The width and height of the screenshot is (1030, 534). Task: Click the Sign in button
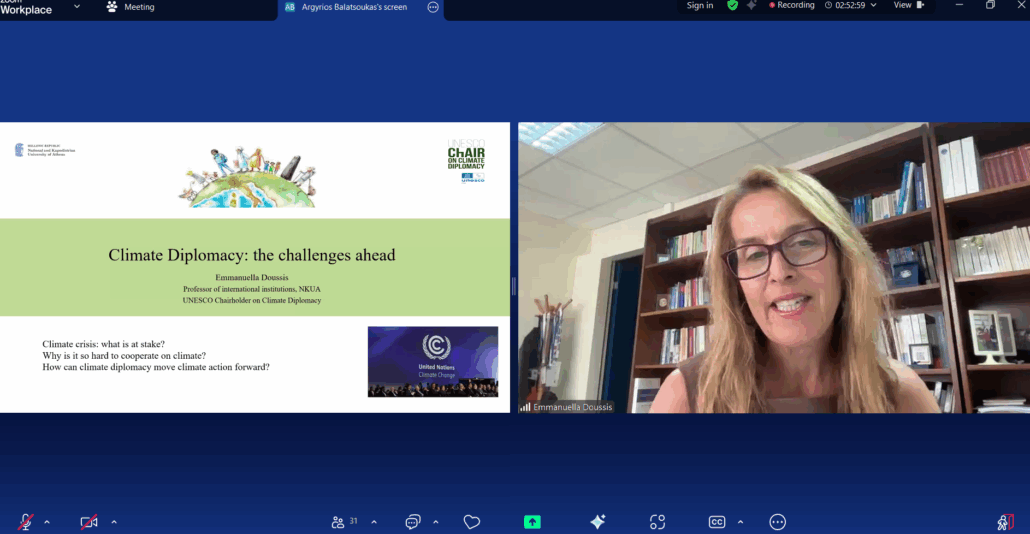pyautogui.click(x=700, y=6)
